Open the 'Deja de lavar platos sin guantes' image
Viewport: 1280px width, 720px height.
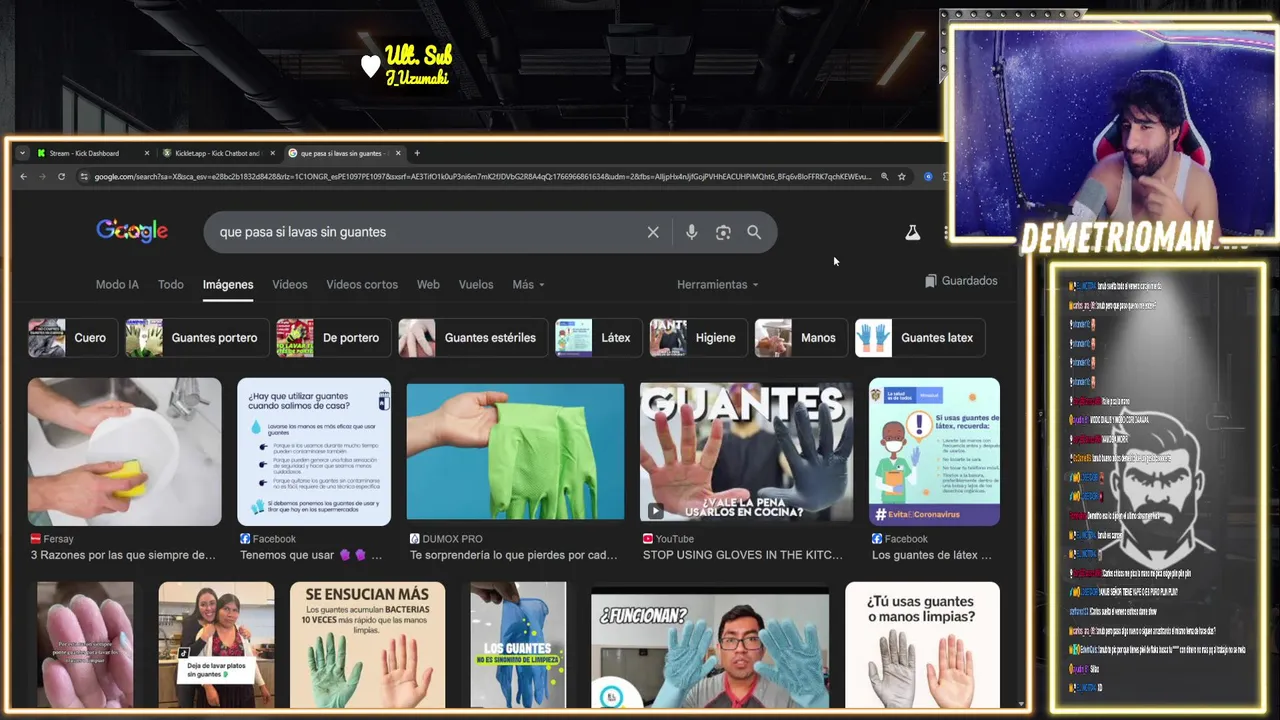pos(216,645)
